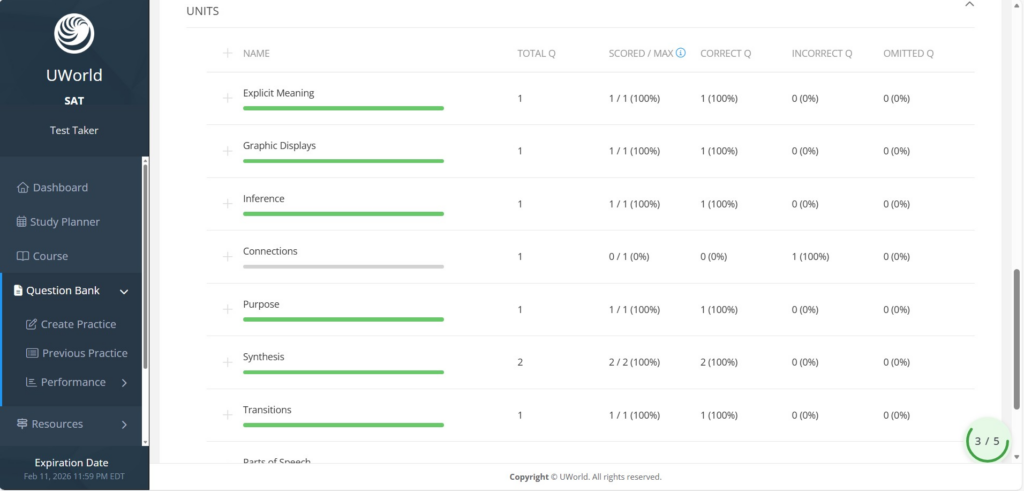Image resolution: width=1024 pixels, height=491 pixels.
Task: Click the 3 / 5 progress circle
Action: coord(987,441)
